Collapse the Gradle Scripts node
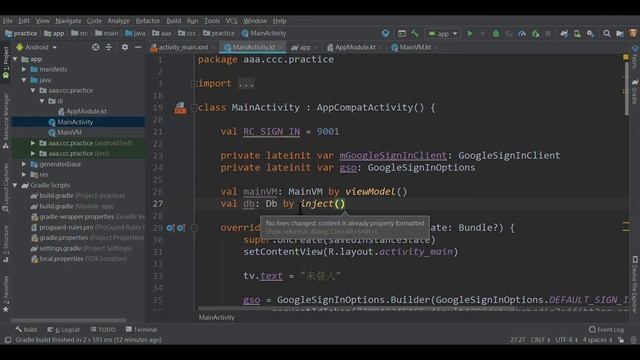Image resolution: width=640 pixels, height=360 pixels. pyautogui.click(x=16, y=185)
